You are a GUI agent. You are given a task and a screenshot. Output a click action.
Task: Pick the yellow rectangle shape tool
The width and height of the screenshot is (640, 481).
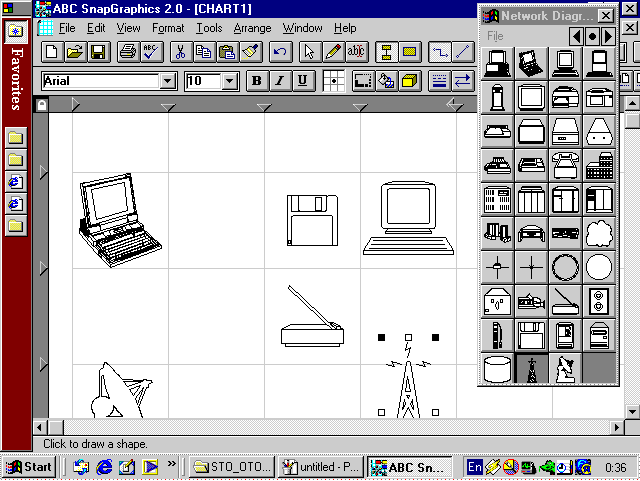coord(409,52)
